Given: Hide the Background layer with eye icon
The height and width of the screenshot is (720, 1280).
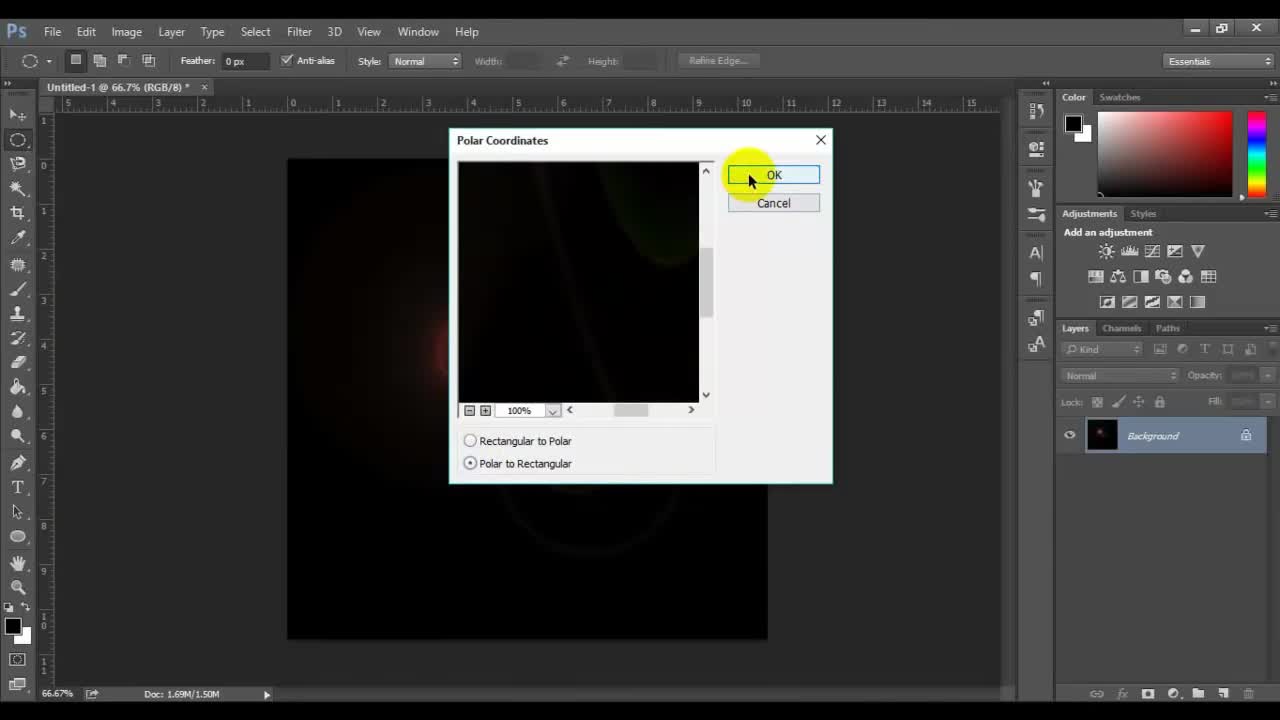Looking at the screenshot, I should click(1070, 436).
